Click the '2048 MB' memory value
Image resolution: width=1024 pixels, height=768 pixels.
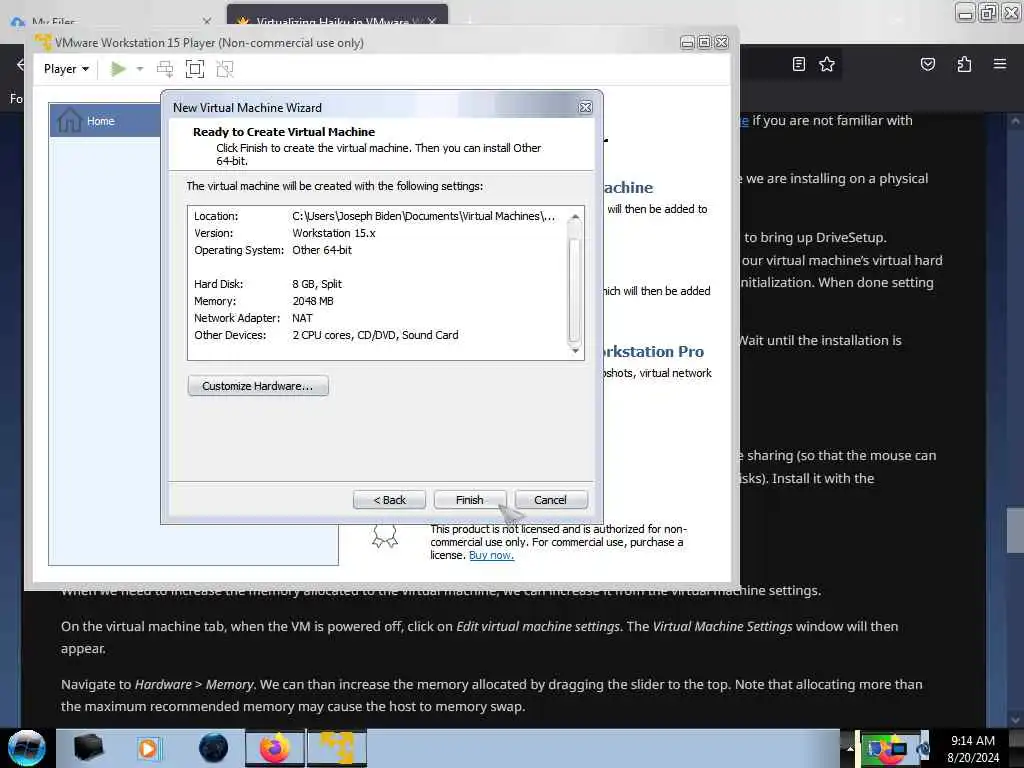coord(313,301)
